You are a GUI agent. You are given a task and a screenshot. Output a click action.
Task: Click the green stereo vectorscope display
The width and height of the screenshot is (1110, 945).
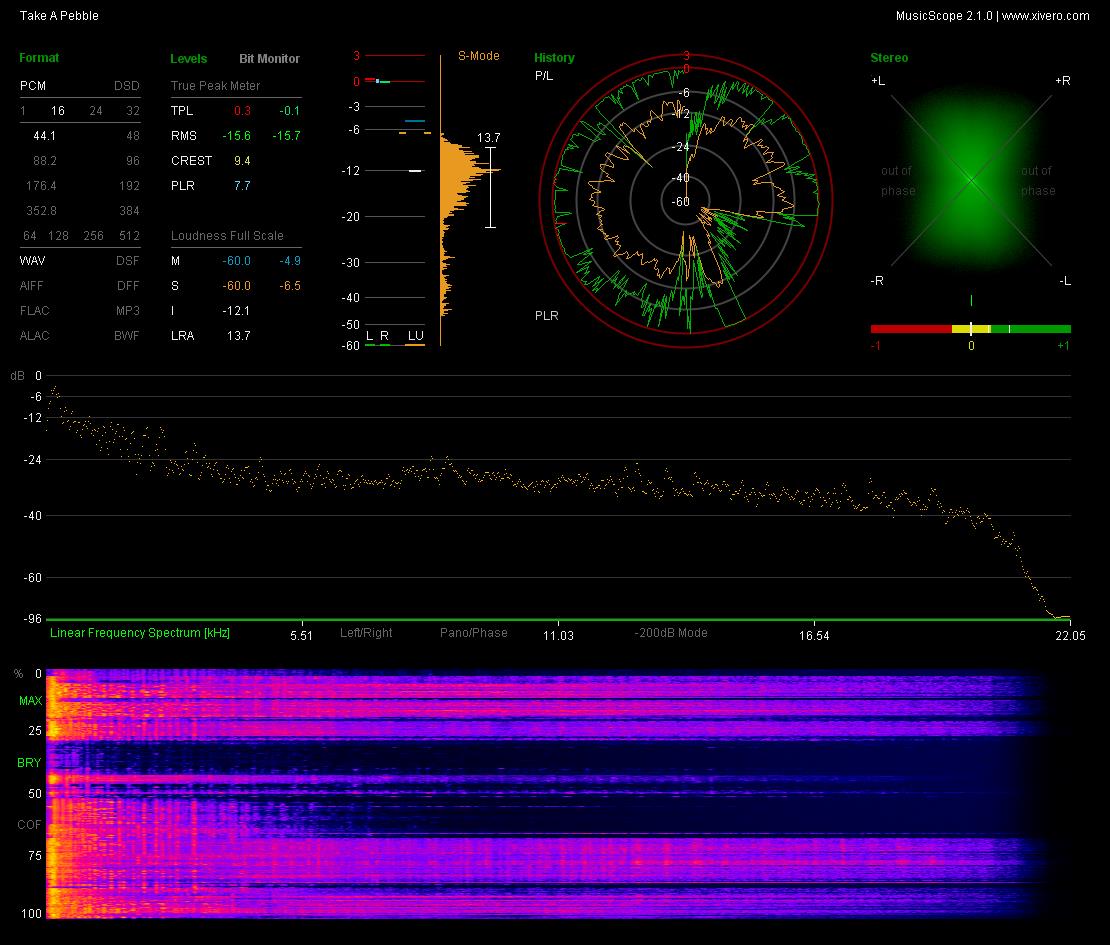coord(971,181)
